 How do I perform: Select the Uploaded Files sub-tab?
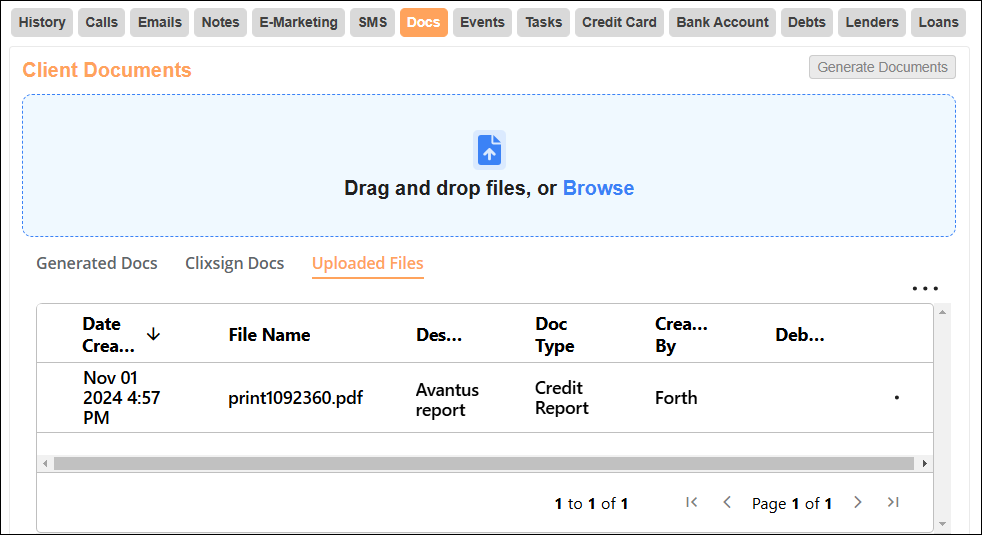368,264
